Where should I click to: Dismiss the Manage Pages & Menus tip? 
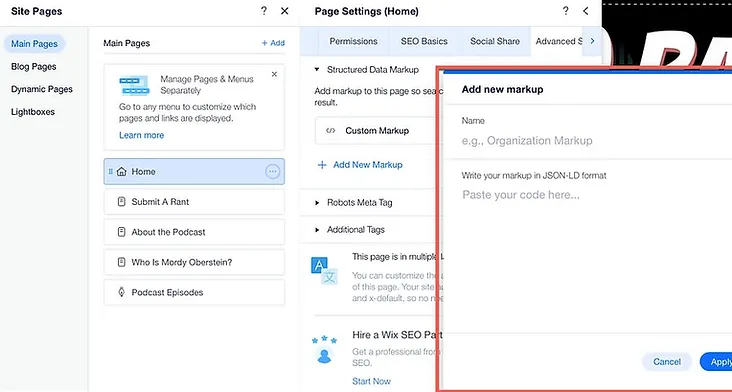[274, 74]
